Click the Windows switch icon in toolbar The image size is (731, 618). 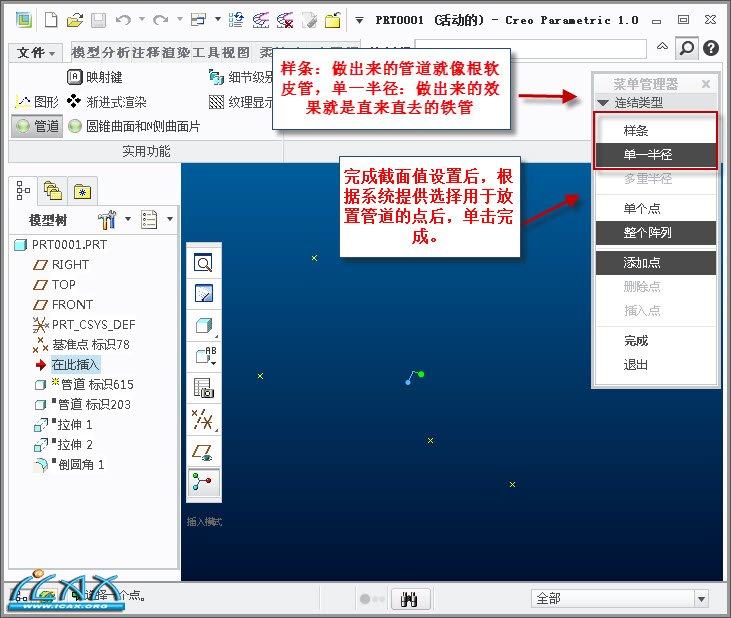point(199,20)
